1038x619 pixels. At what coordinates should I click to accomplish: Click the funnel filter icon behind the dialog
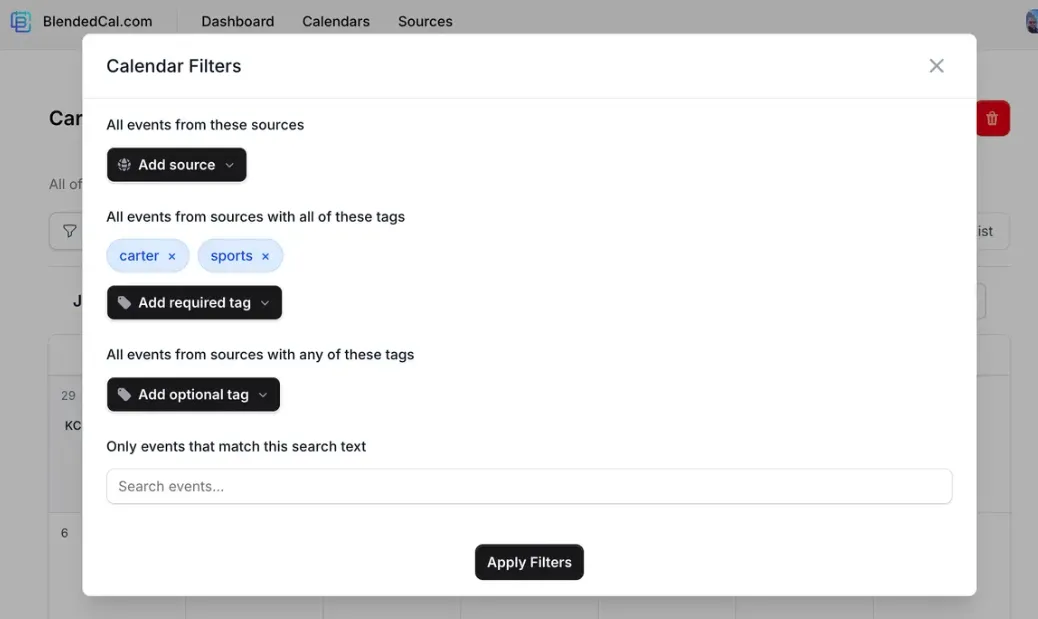click(69, 231)
